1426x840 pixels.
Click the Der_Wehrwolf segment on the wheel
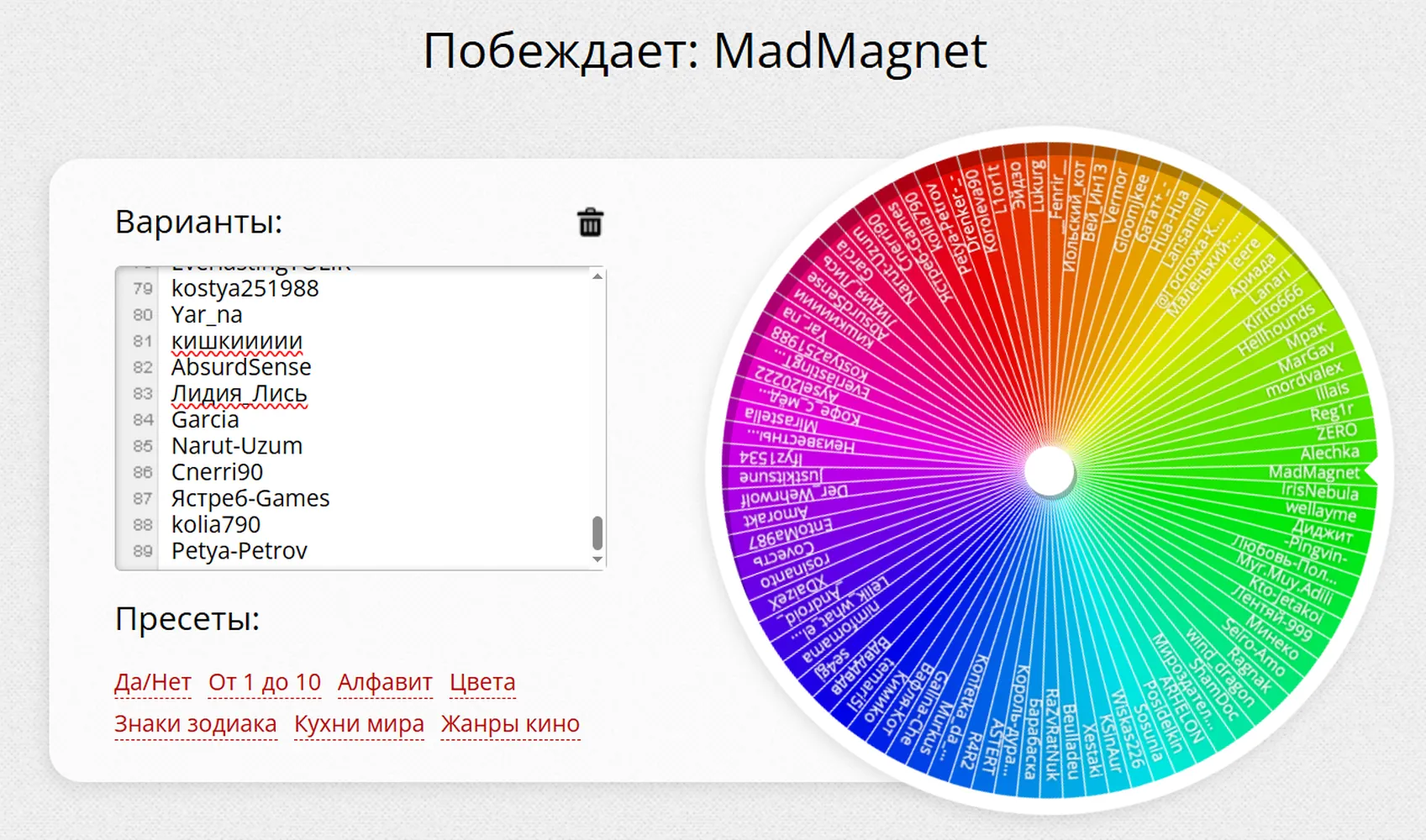click(x=794, y=496)
